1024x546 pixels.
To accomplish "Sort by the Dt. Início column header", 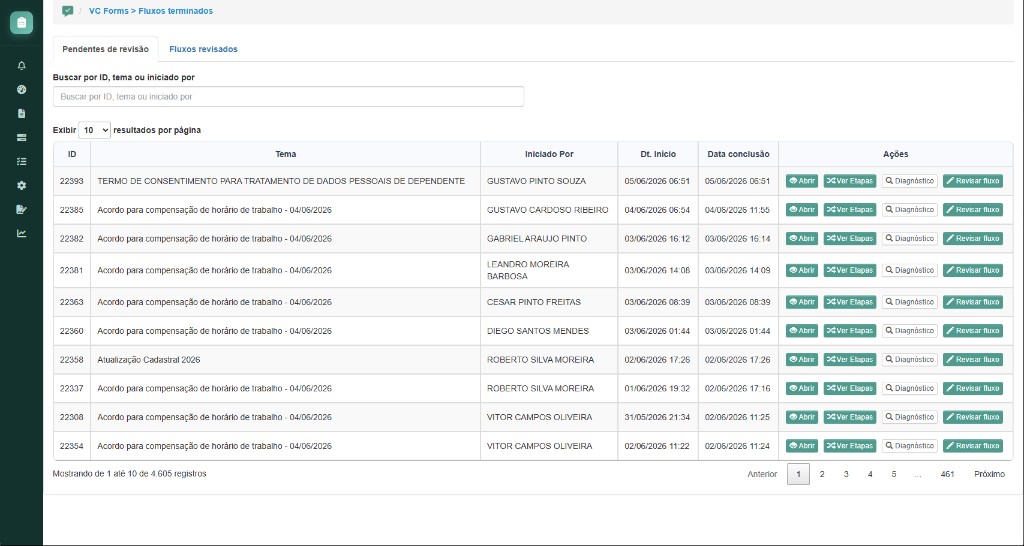I will [x=658, y=154].
